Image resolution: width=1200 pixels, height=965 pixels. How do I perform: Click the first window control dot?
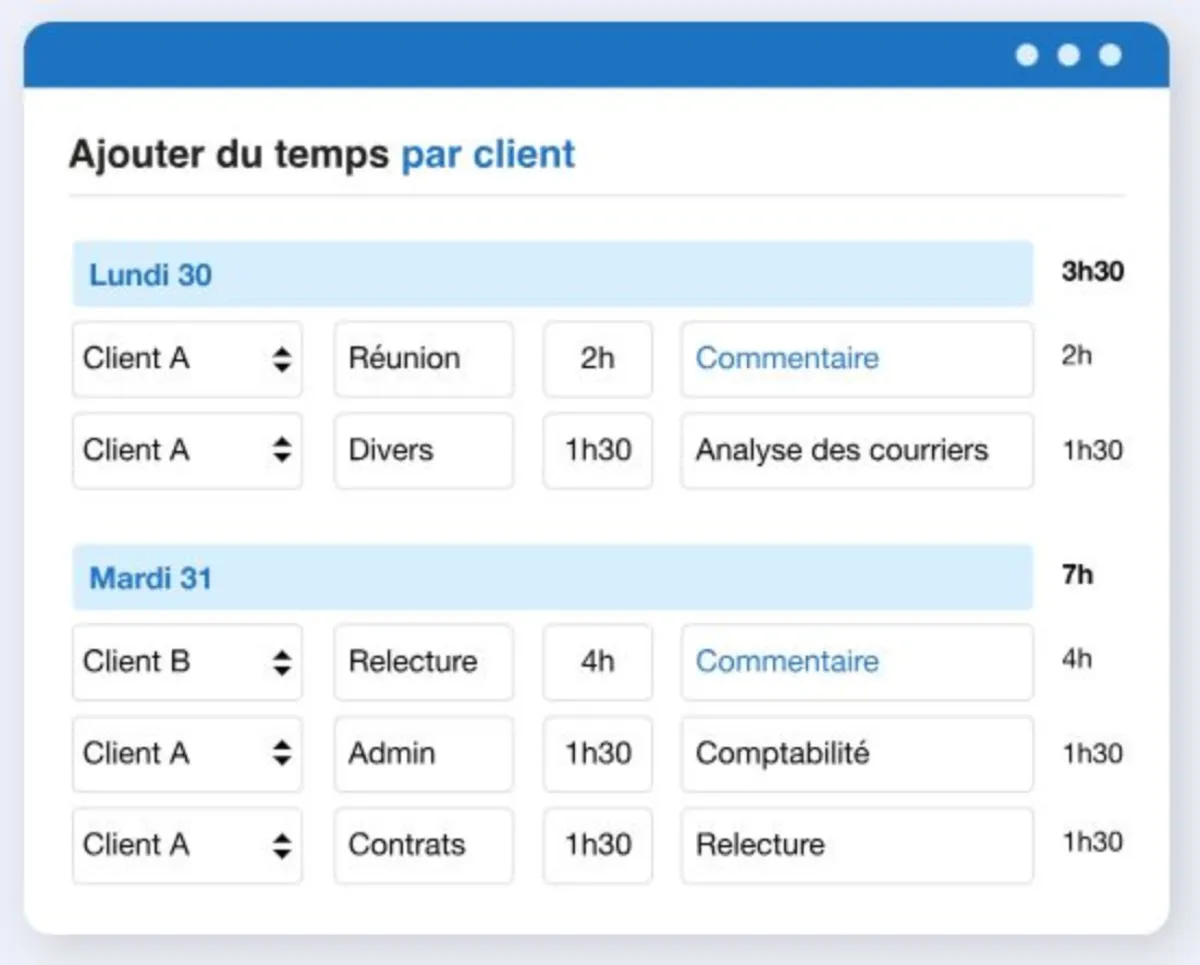pos(1027,55)
